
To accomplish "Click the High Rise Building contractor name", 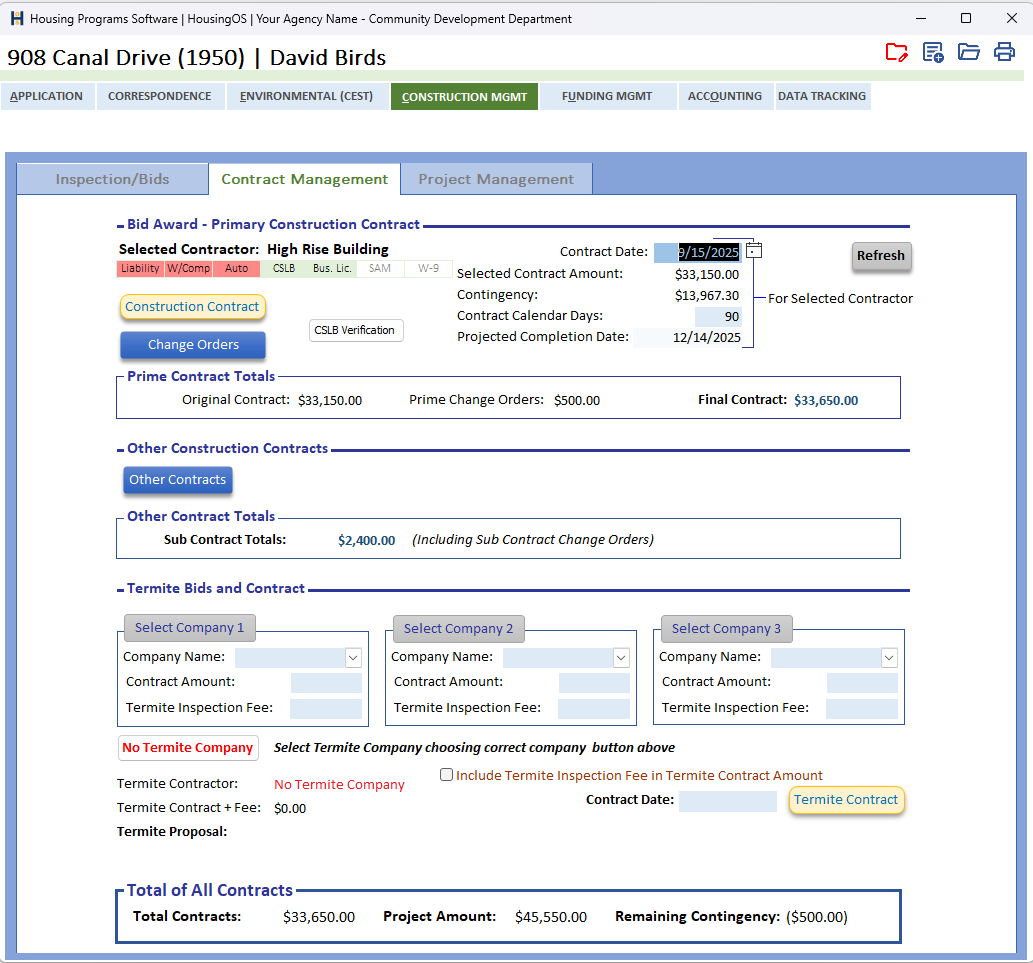I will [x=328, y=249].
